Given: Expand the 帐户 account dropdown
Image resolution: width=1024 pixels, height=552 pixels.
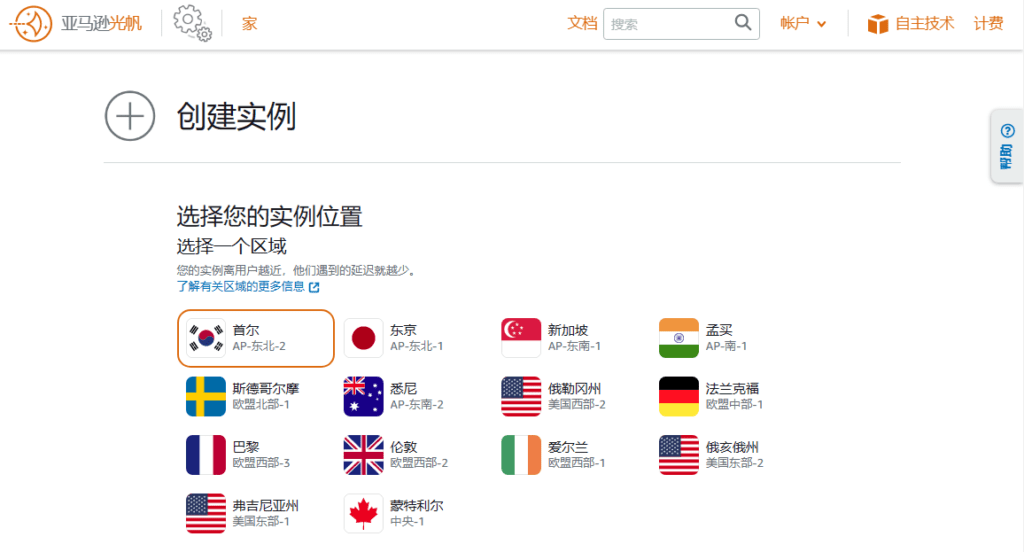Looking at the screenshot, I should [803, 24].
